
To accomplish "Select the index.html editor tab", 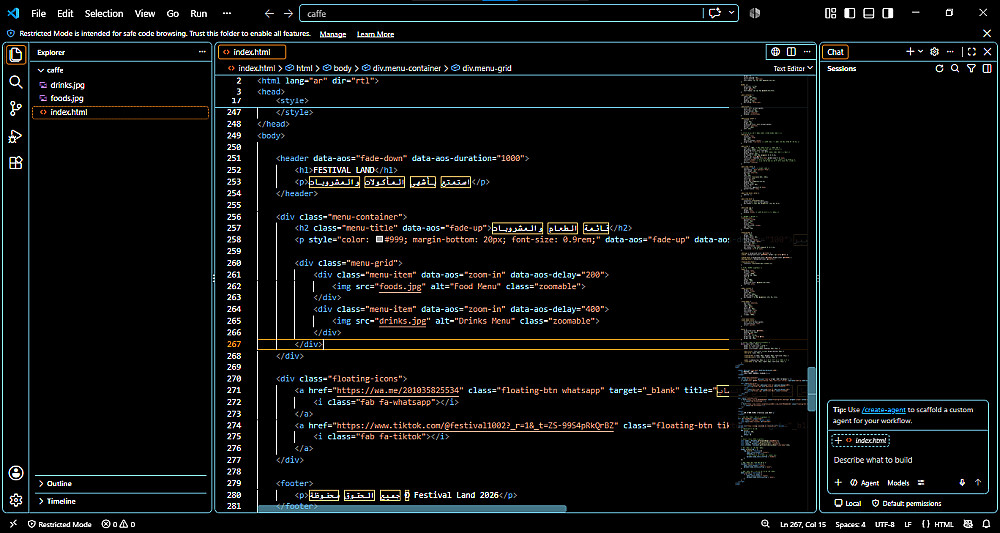I will (x=252, y=52).
